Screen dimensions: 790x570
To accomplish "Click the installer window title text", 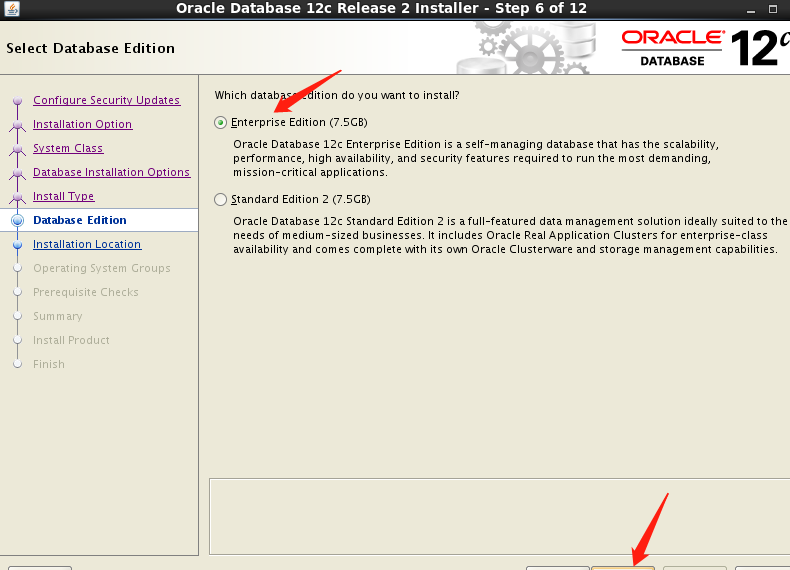I will point(381,9).
